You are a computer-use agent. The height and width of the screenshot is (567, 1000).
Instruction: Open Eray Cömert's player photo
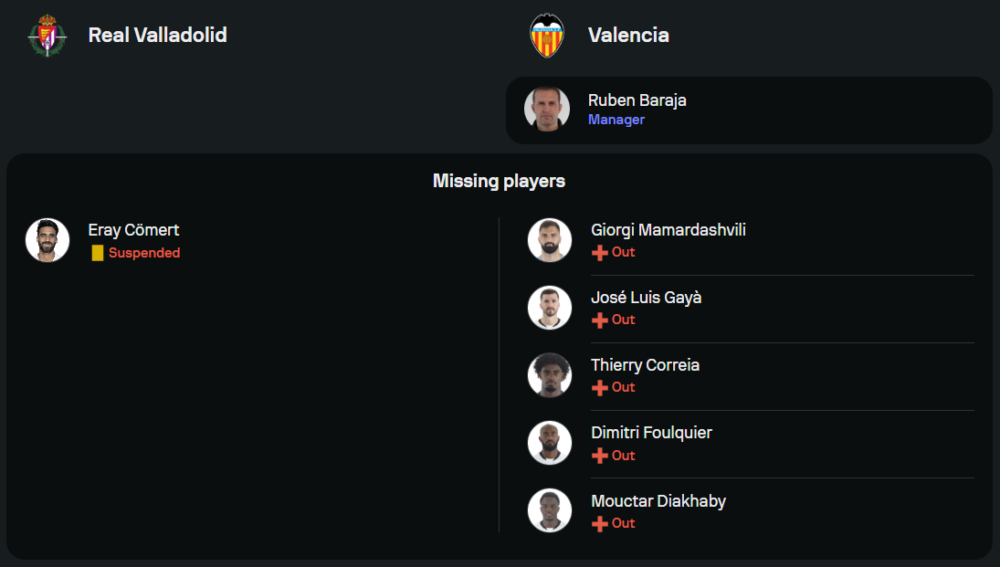[x=47, y=240]
